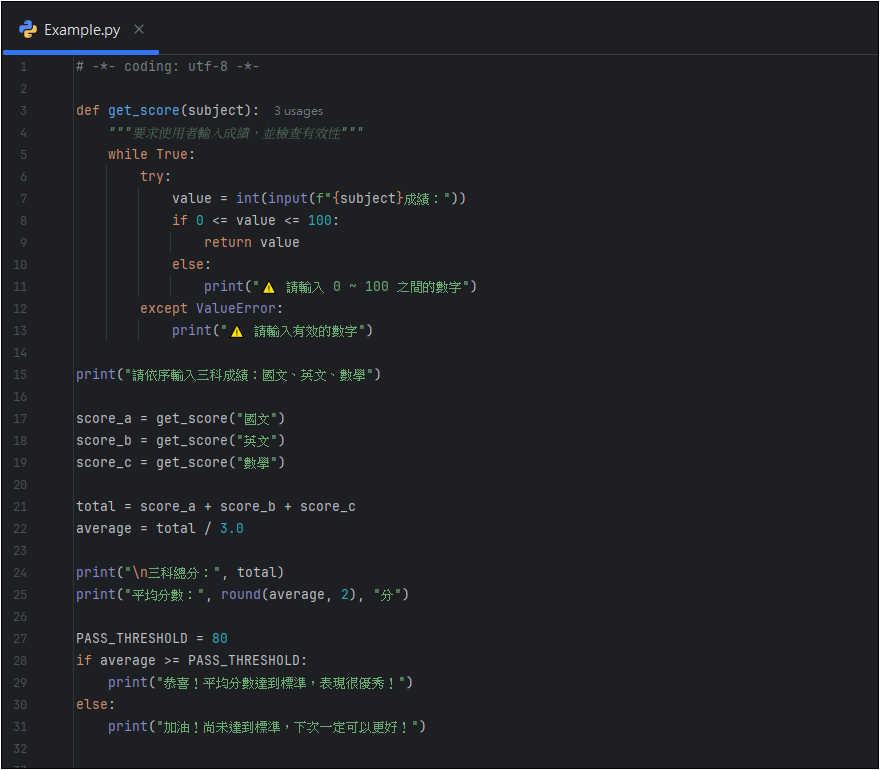Screen dimensions: 880x770
Task: Click the number 3.0 on the average line
Action: [x=231, y=528]
